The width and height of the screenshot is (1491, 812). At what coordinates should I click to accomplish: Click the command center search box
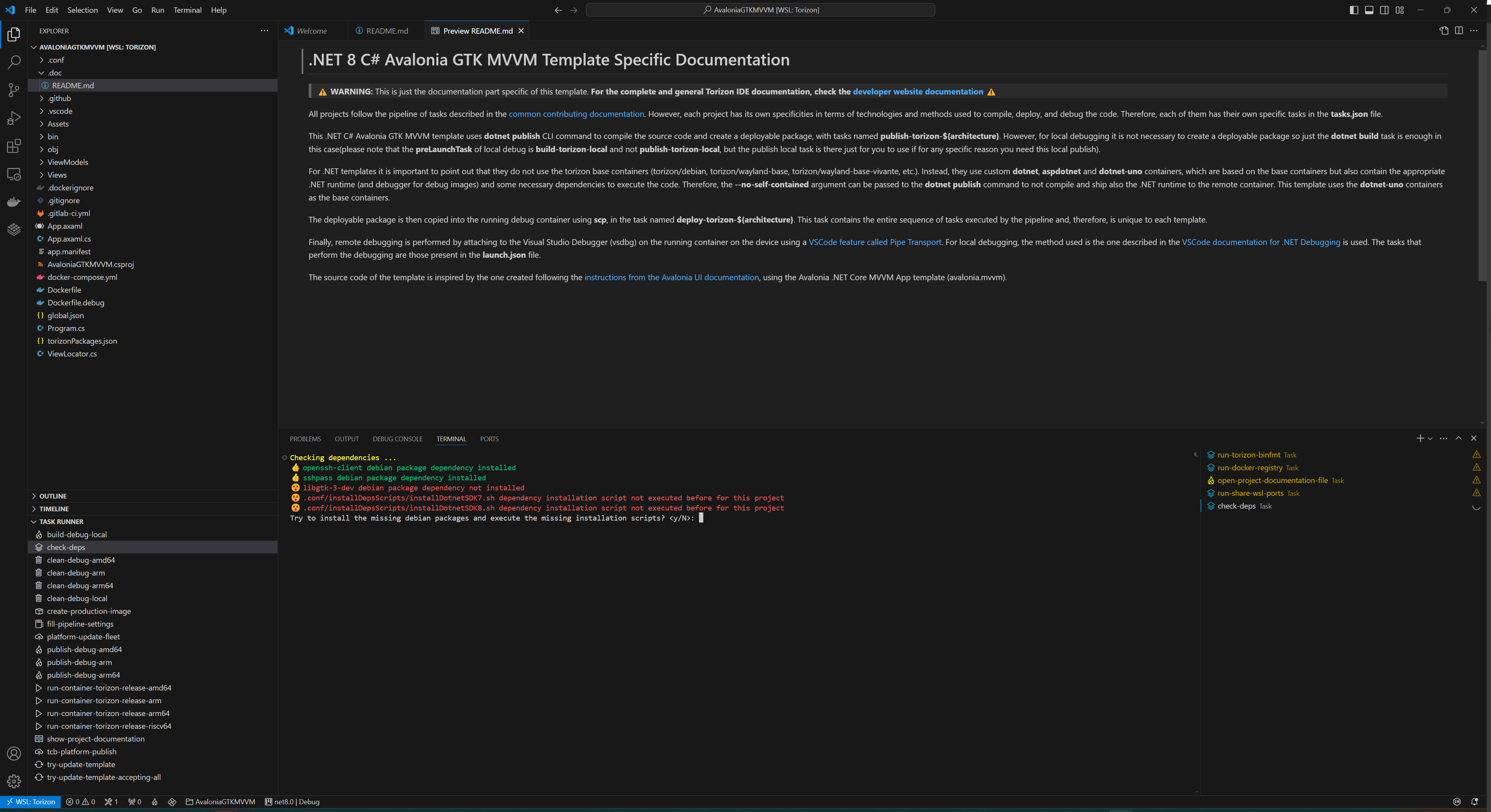pyautogui.click(x=760, y=10)
